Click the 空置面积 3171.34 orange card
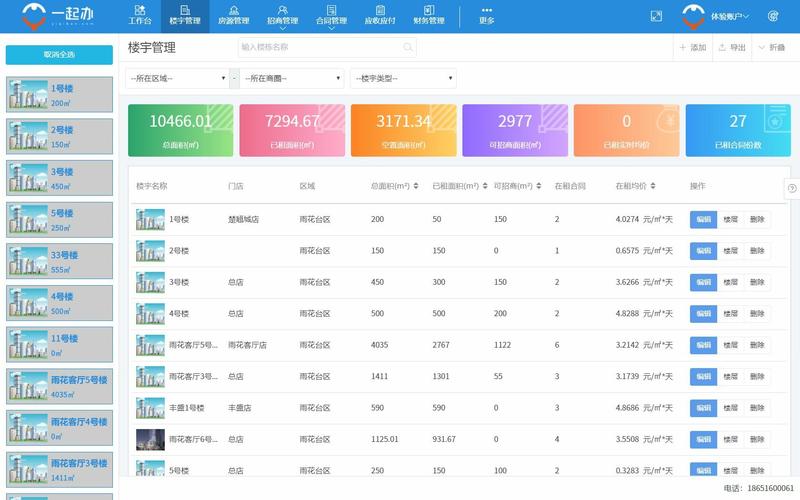 point(404,130)
